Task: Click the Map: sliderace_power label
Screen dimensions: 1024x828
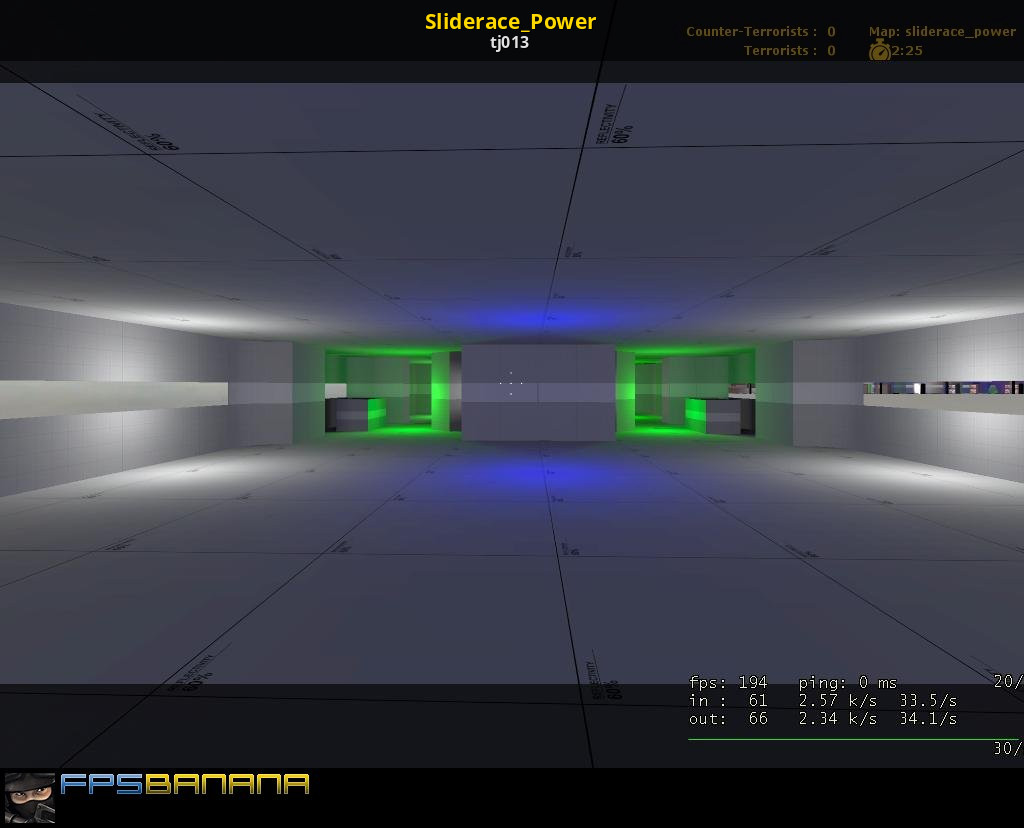Action: pyautogui.click(x=942, y=31)
